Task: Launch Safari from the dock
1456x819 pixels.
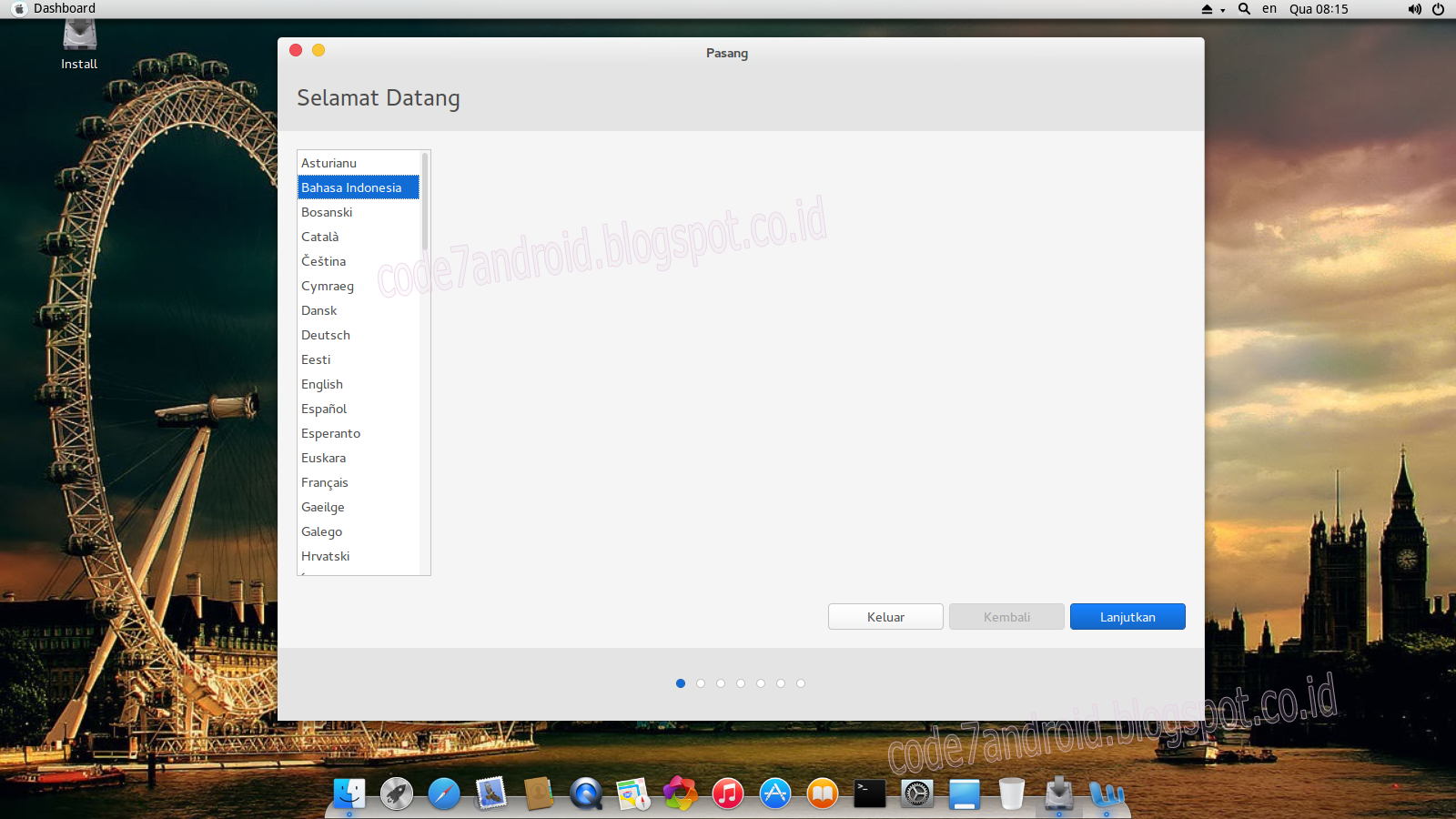Action: click(443, 793)
